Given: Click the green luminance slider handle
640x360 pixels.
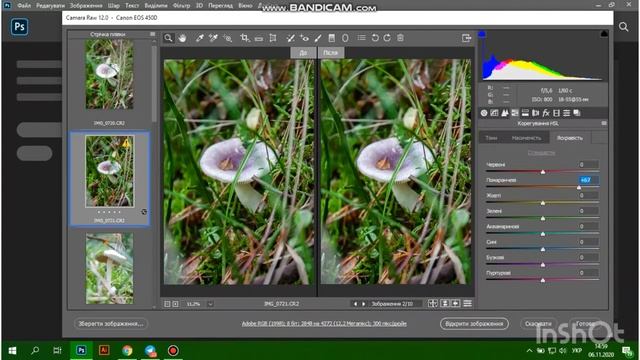Looking at the screenshot, I should coord(543,218).
